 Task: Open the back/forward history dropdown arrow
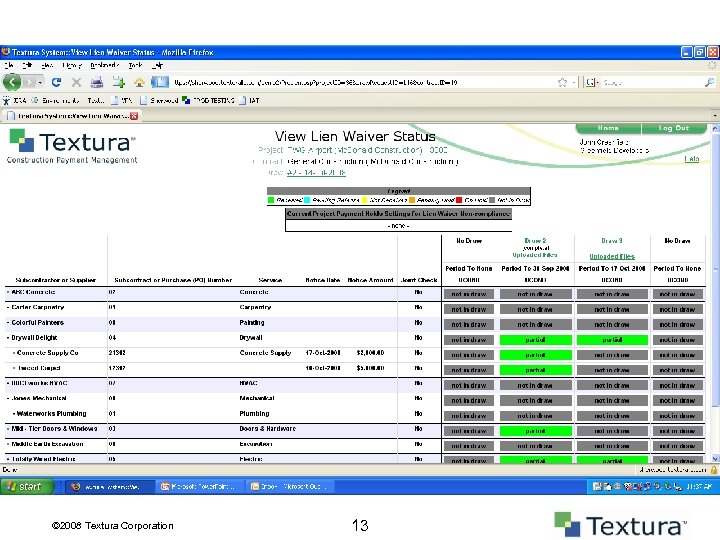[40, 83]
